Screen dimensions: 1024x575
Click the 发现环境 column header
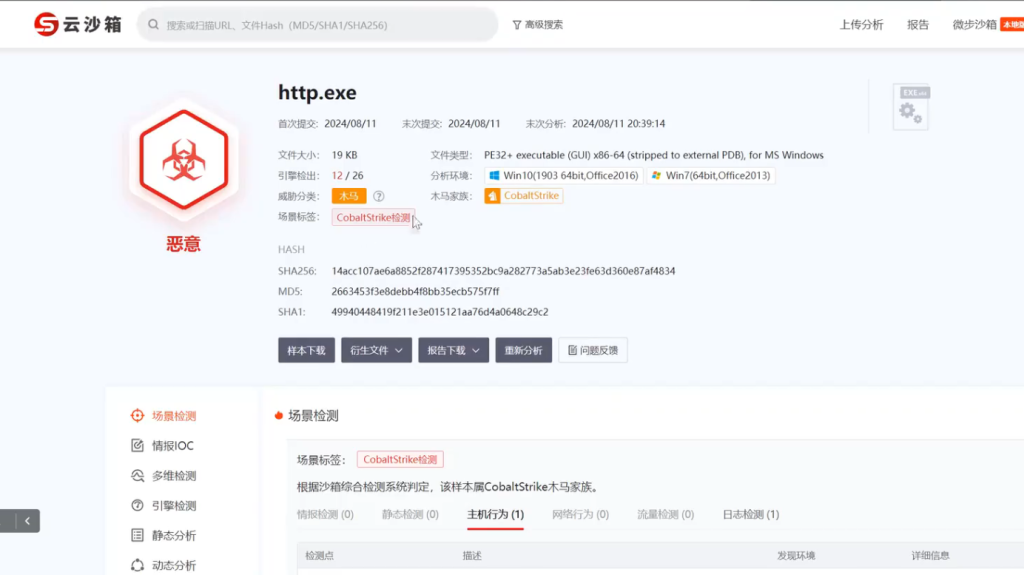pyautogui.click(x=796, y=556)
